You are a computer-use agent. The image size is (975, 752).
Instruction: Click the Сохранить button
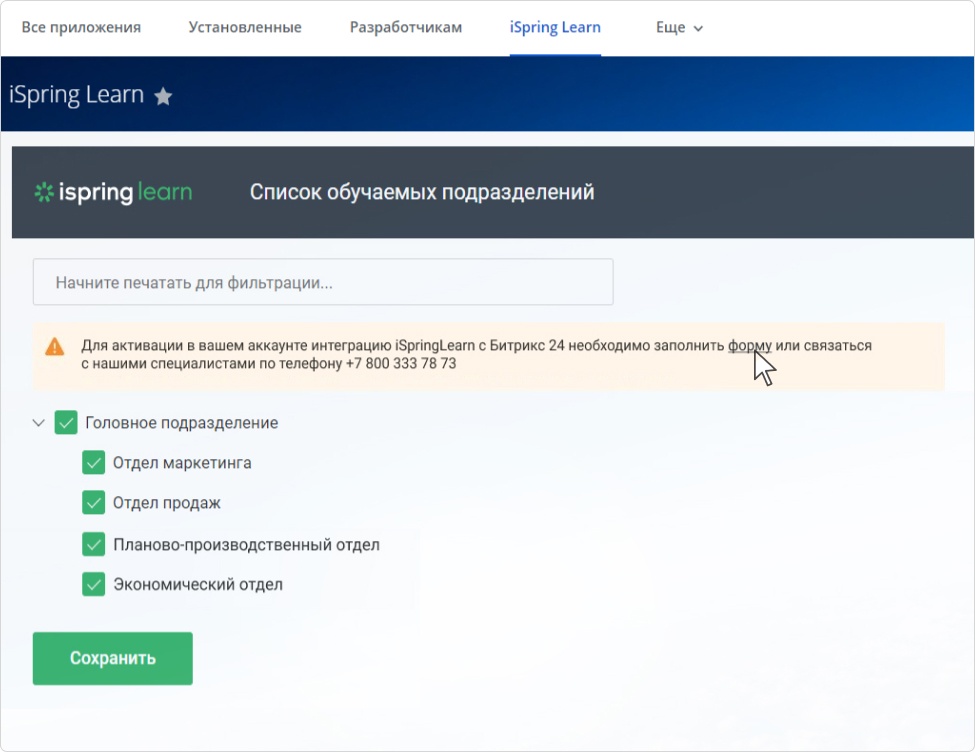pyautogui.click(x=113, y=658)
